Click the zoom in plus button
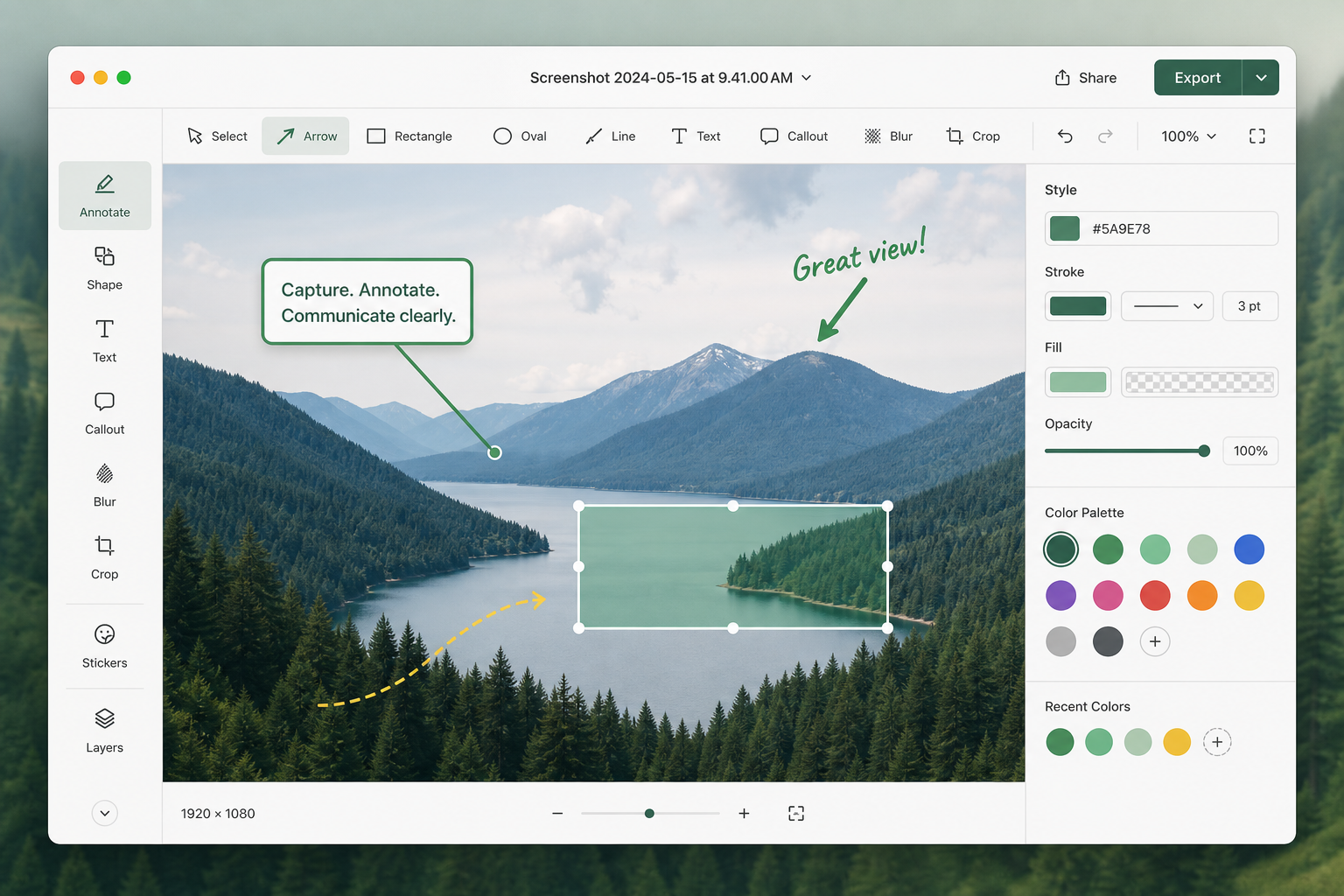Image resolution: width=1344 pixels, height=896 pixels. click(744, 814)
